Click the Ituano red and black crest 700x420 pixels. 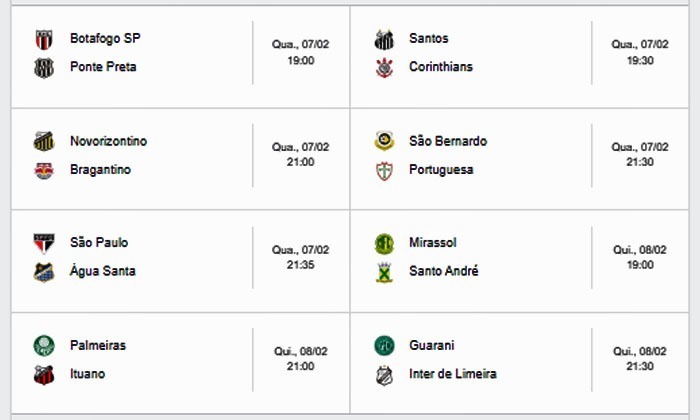point(44,374)
